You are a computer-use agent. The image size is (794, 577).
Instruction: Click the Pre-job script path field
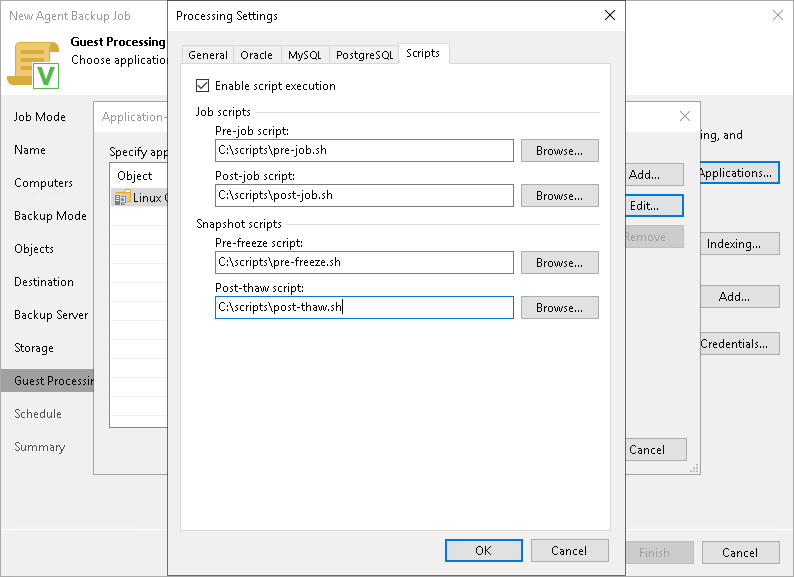click(364, 150)
